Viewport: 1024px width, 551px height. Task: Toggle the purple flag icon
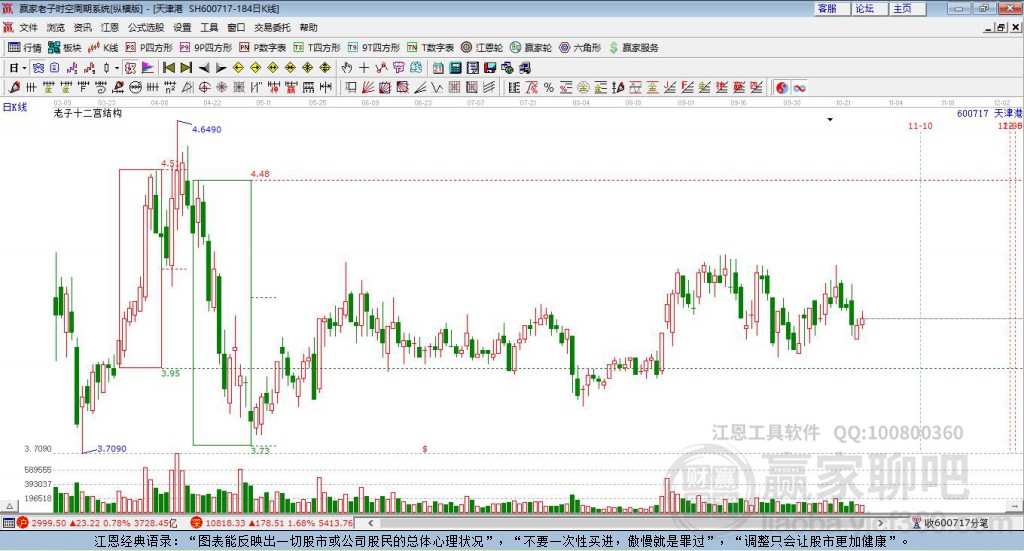tap(148, 68)
